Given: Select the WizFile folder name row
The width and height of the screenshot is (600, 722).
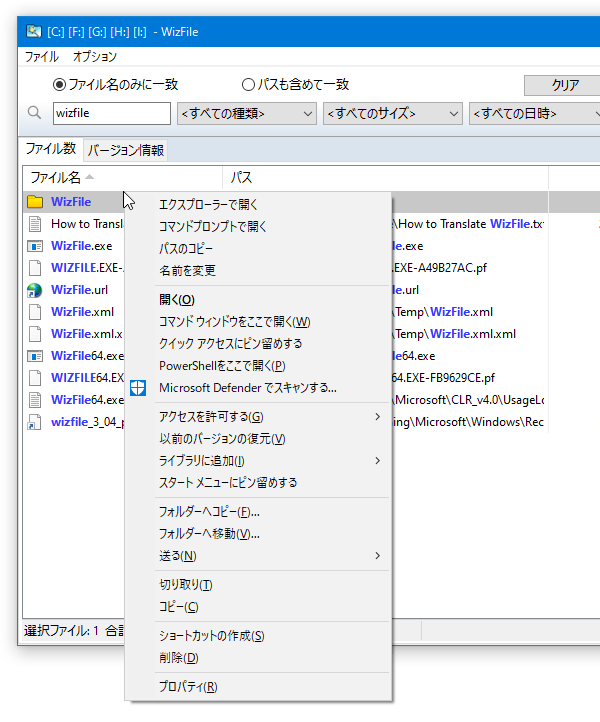Looking at the screenshot, I should [x=71, y=202].
